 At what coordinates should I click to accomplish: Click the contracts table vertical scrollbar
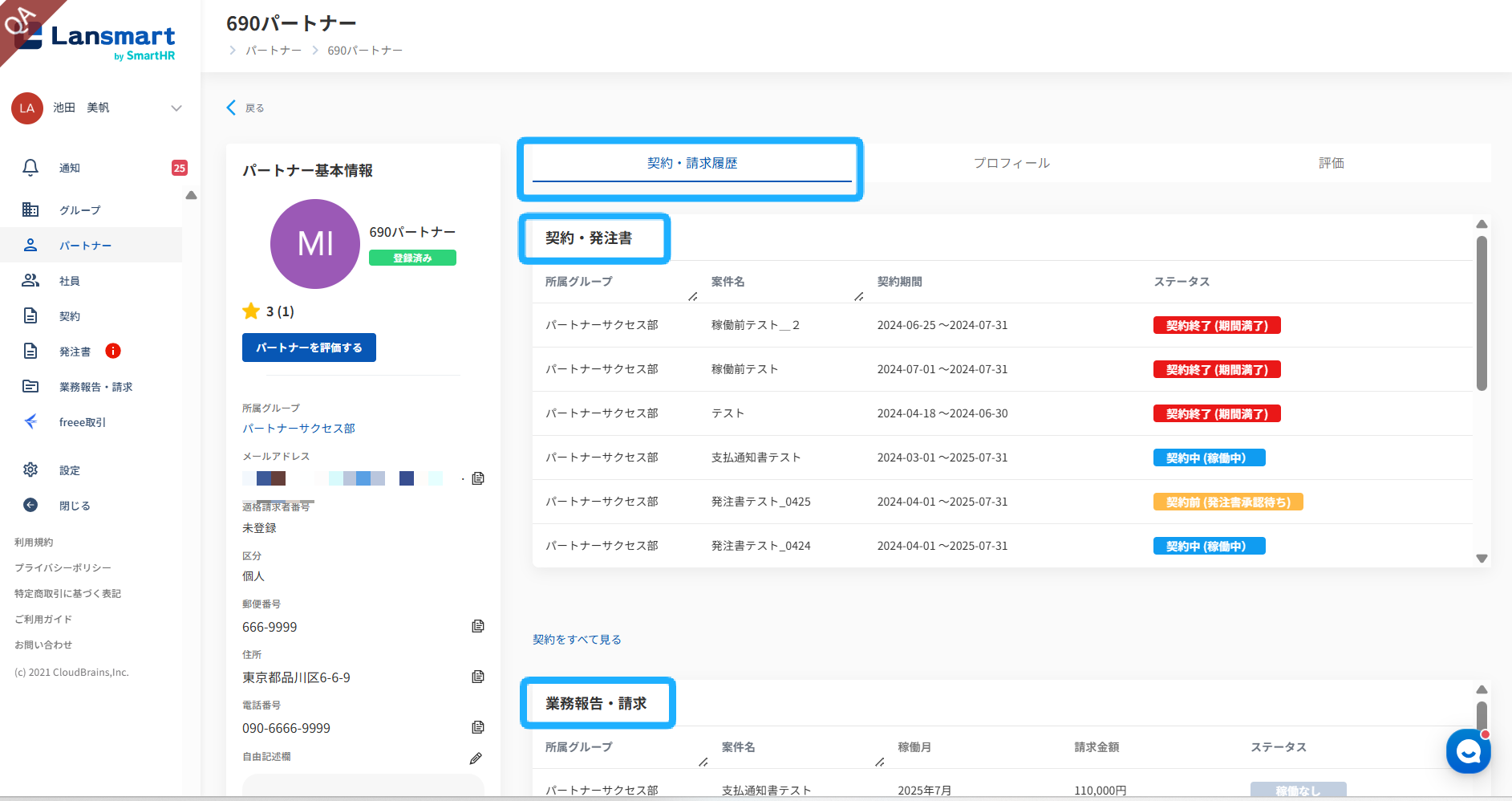click(x=1482, y=313)
